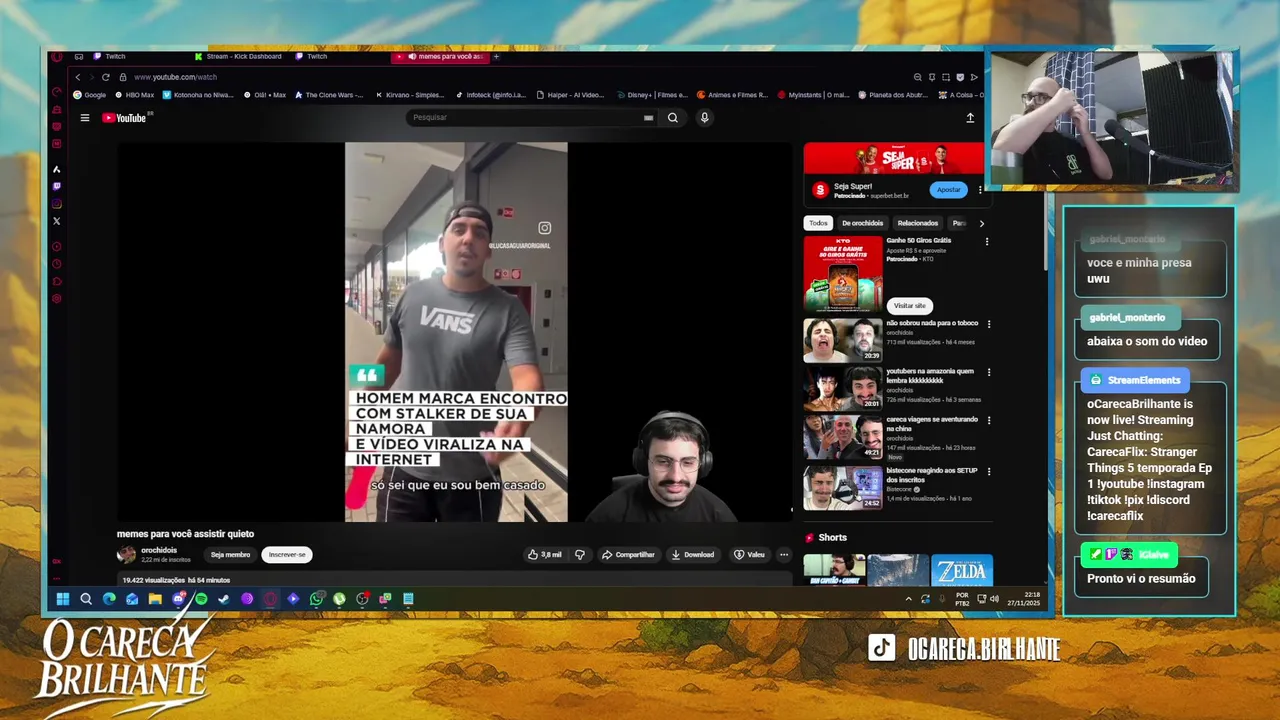Viewport: 1280px width, 720px height.
Task: Select the 'De orochidois' filter chip
Action: coord(862,223)
